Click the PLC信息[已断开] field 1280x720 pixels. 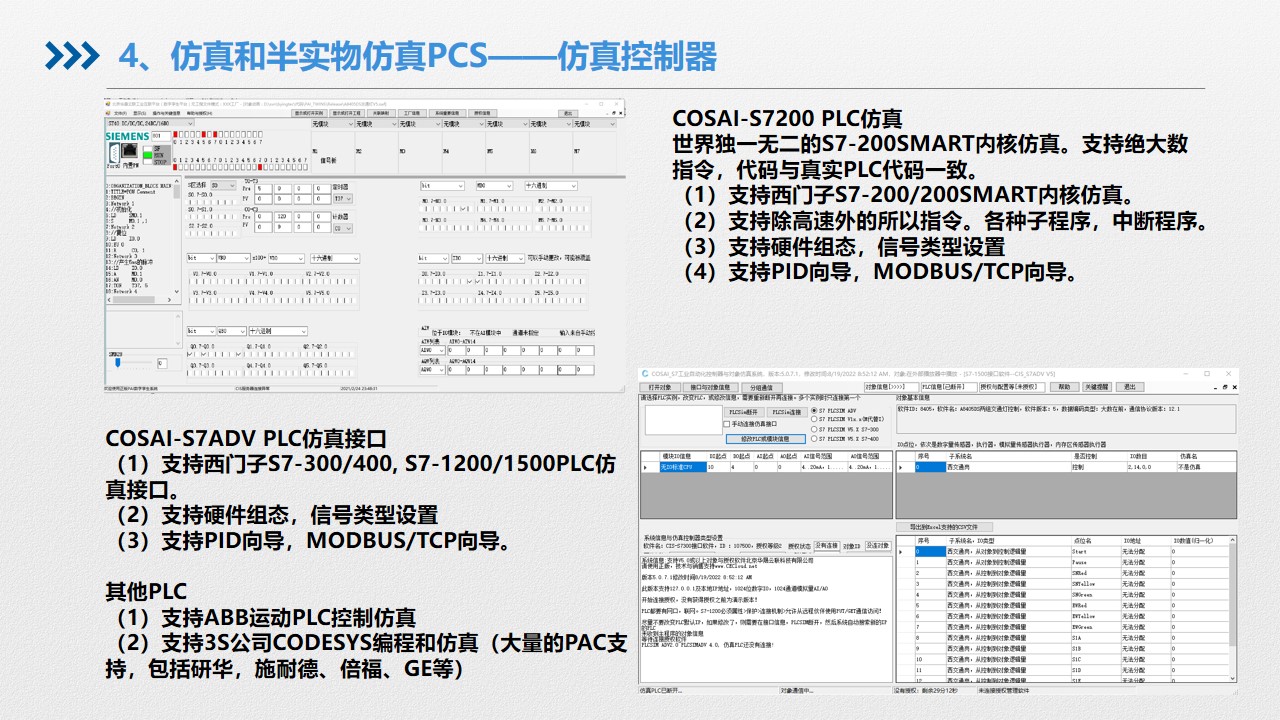coord(949,387)
